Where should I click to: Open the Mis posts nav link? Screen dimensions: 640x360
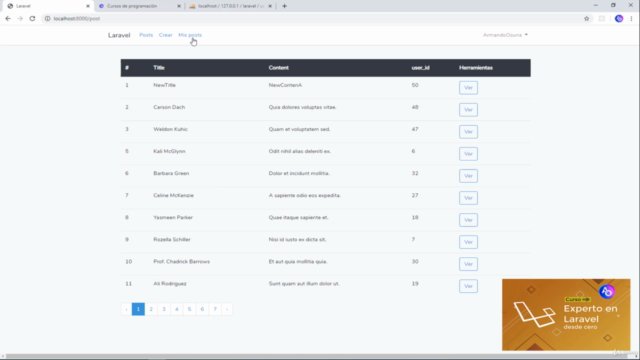click(190, 35)
